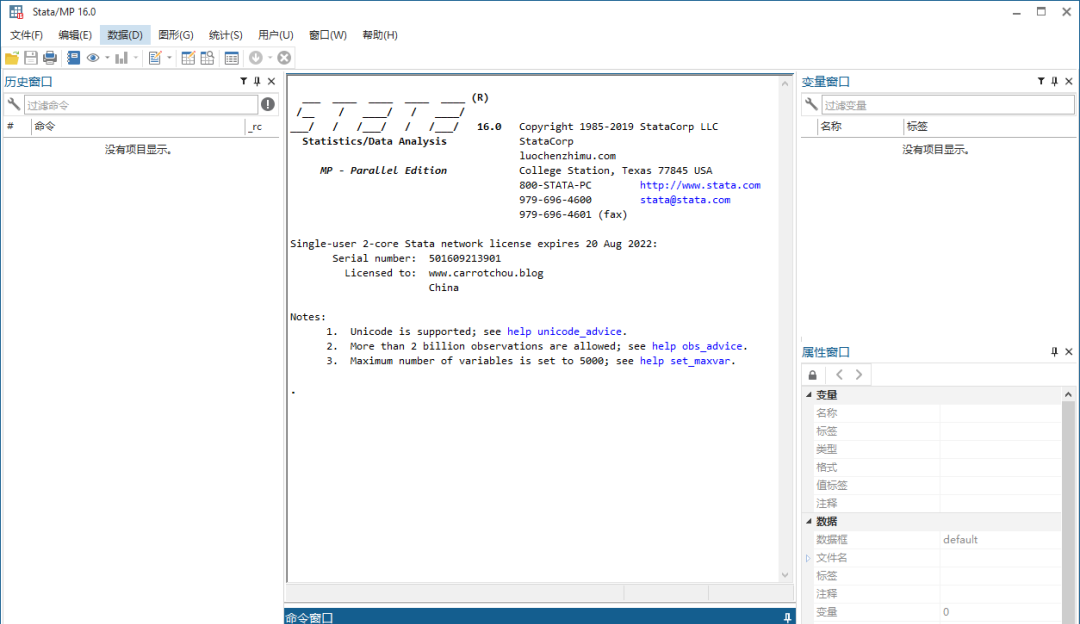This screenshot has height=624, width=1080.
Task: Click the 历史窗口 filter funnel icon
Action: [243, 81]
